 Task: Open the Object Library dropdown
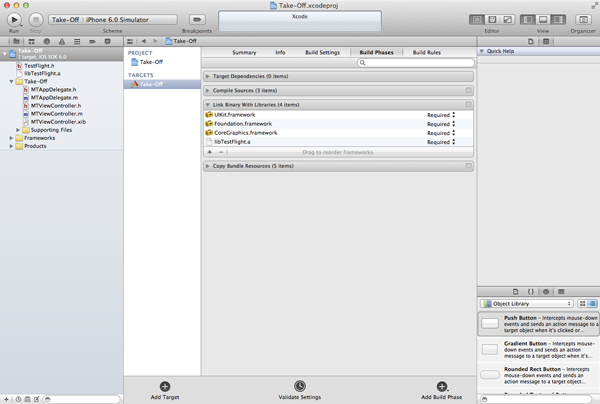point(527,304)
